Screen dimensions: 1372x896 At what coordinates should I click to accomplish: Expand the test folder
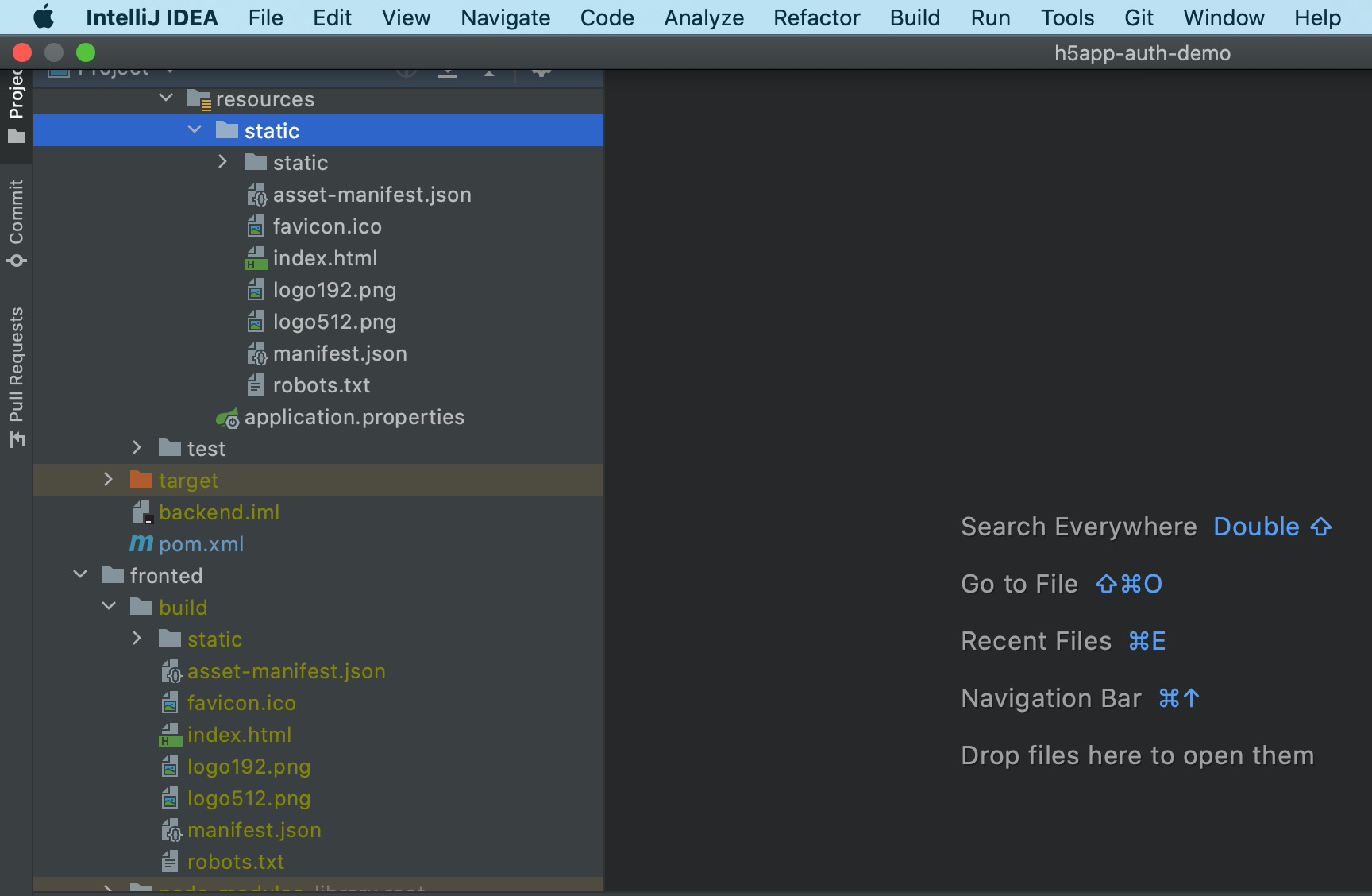pos(137,448)
